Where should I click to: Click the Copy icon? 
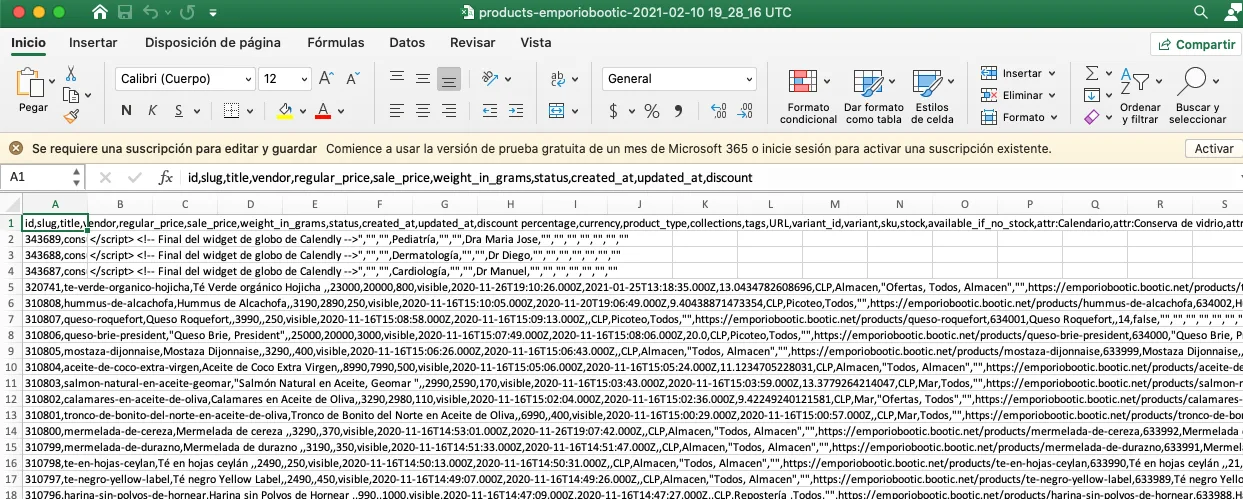tap(69, 96)
